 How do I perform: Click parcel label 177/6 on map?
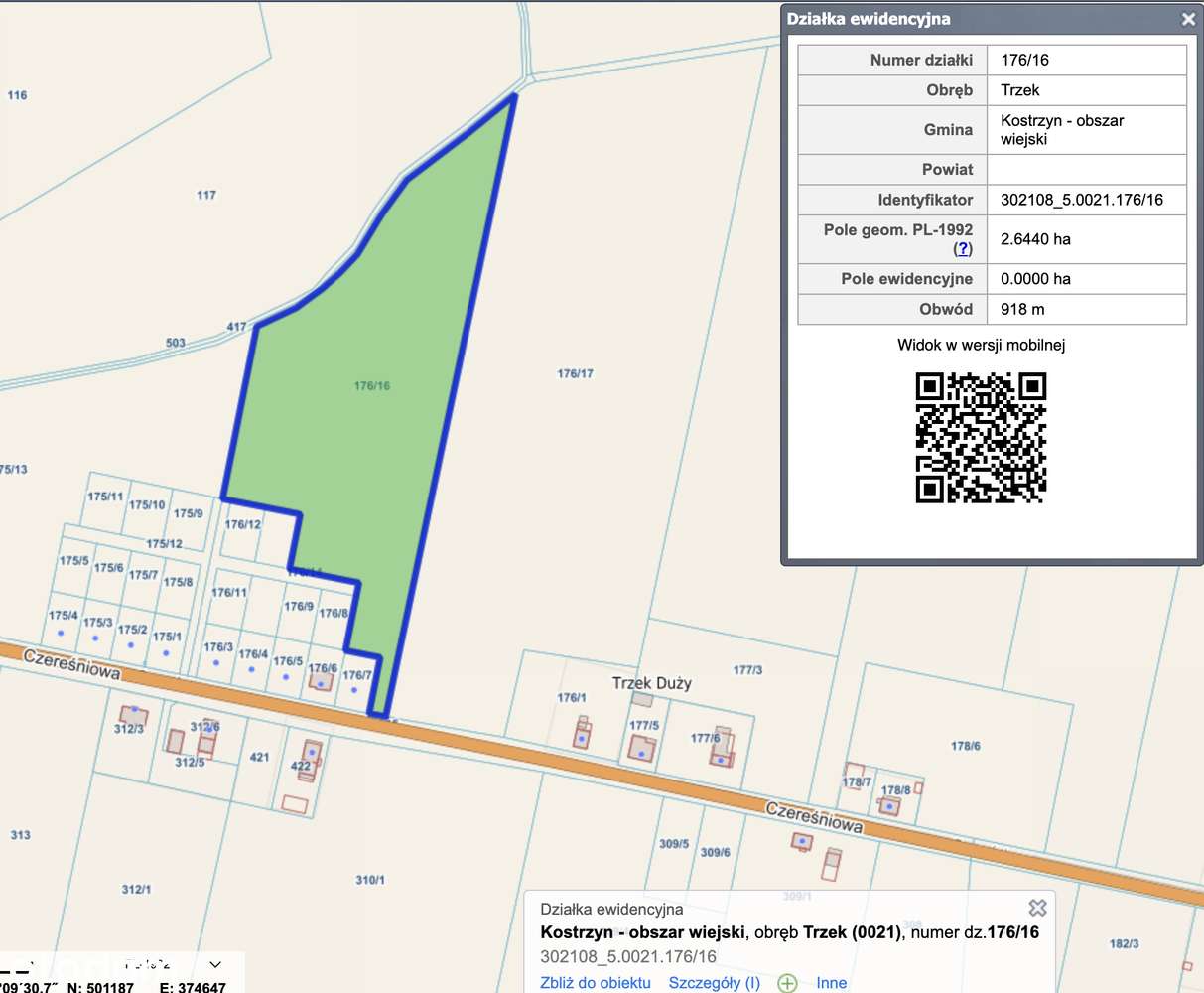coord(706,738)
